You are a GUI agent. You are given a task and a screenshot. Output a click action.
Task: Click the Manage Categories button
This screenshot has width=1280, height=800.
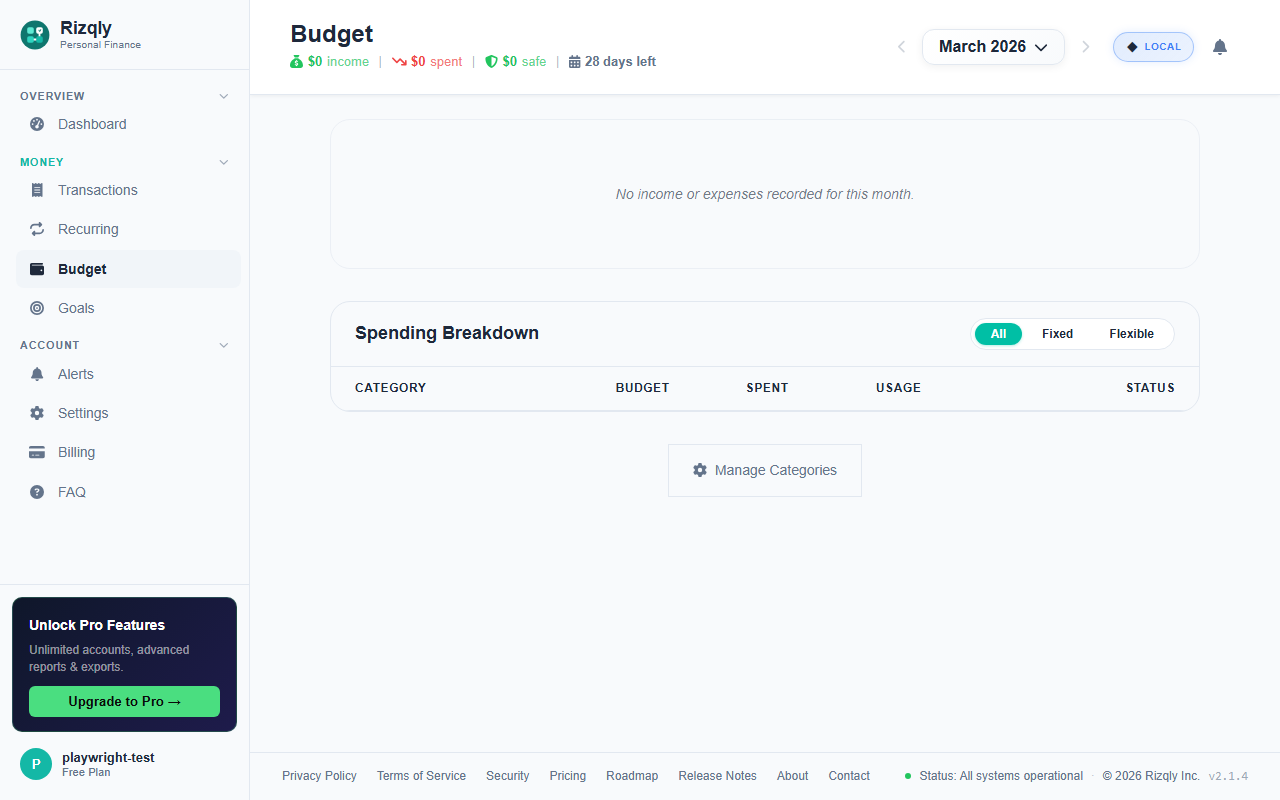click(x=764, y=470)
